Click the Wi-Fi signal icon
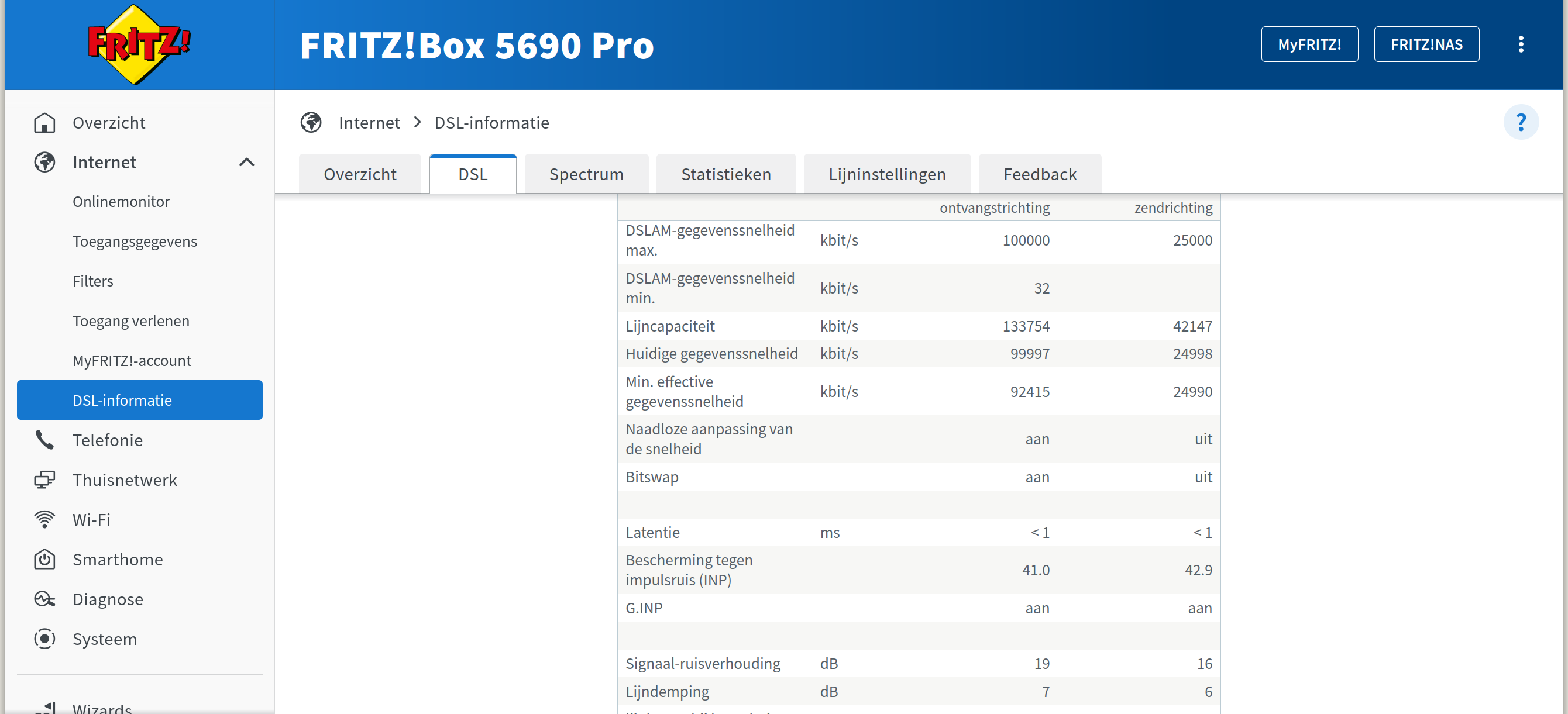Image resolution: width=1568 pixels, height=714 pixels. point(44,519)
